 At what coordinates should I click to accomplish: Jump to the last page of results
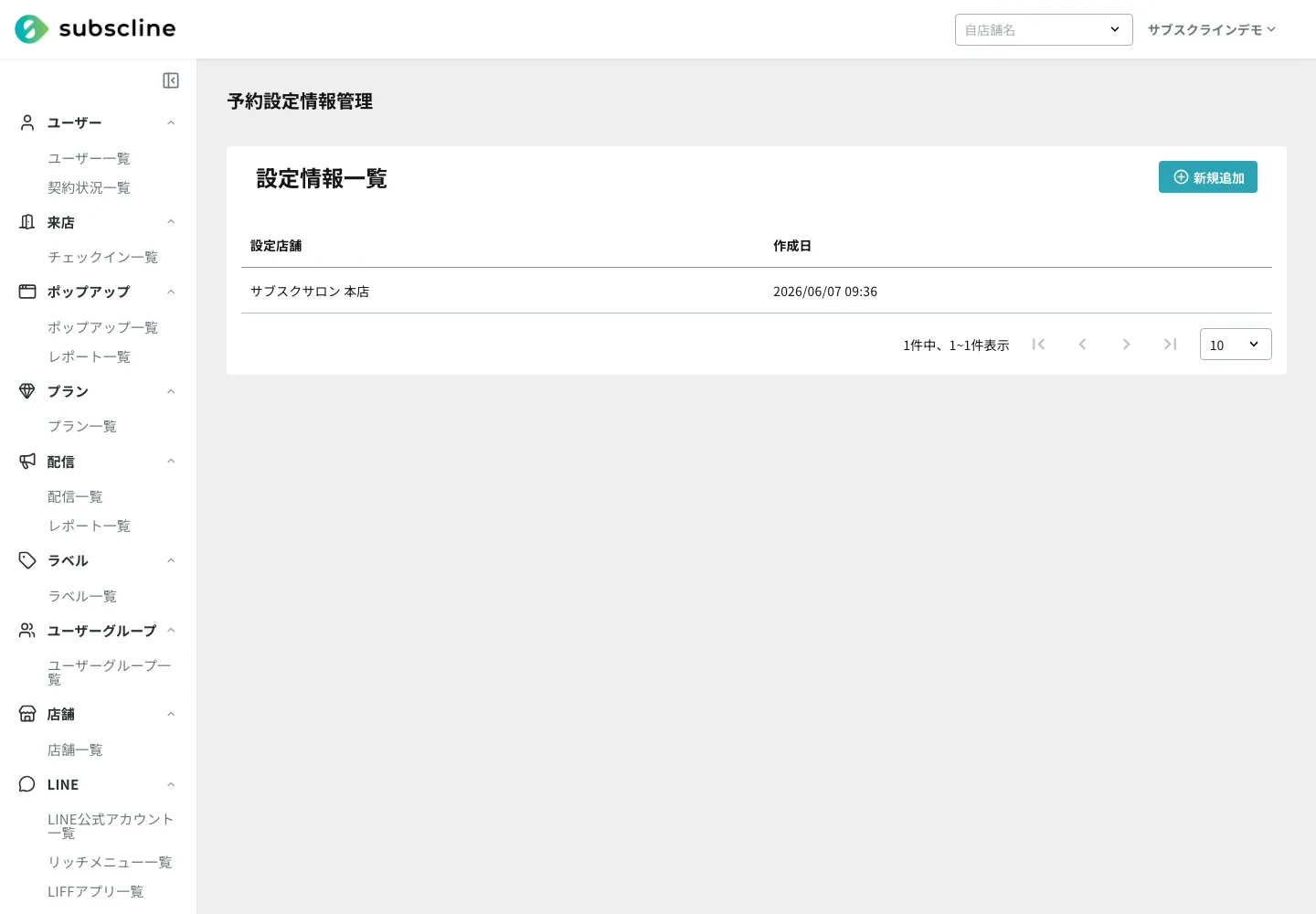coord(1170,345)
